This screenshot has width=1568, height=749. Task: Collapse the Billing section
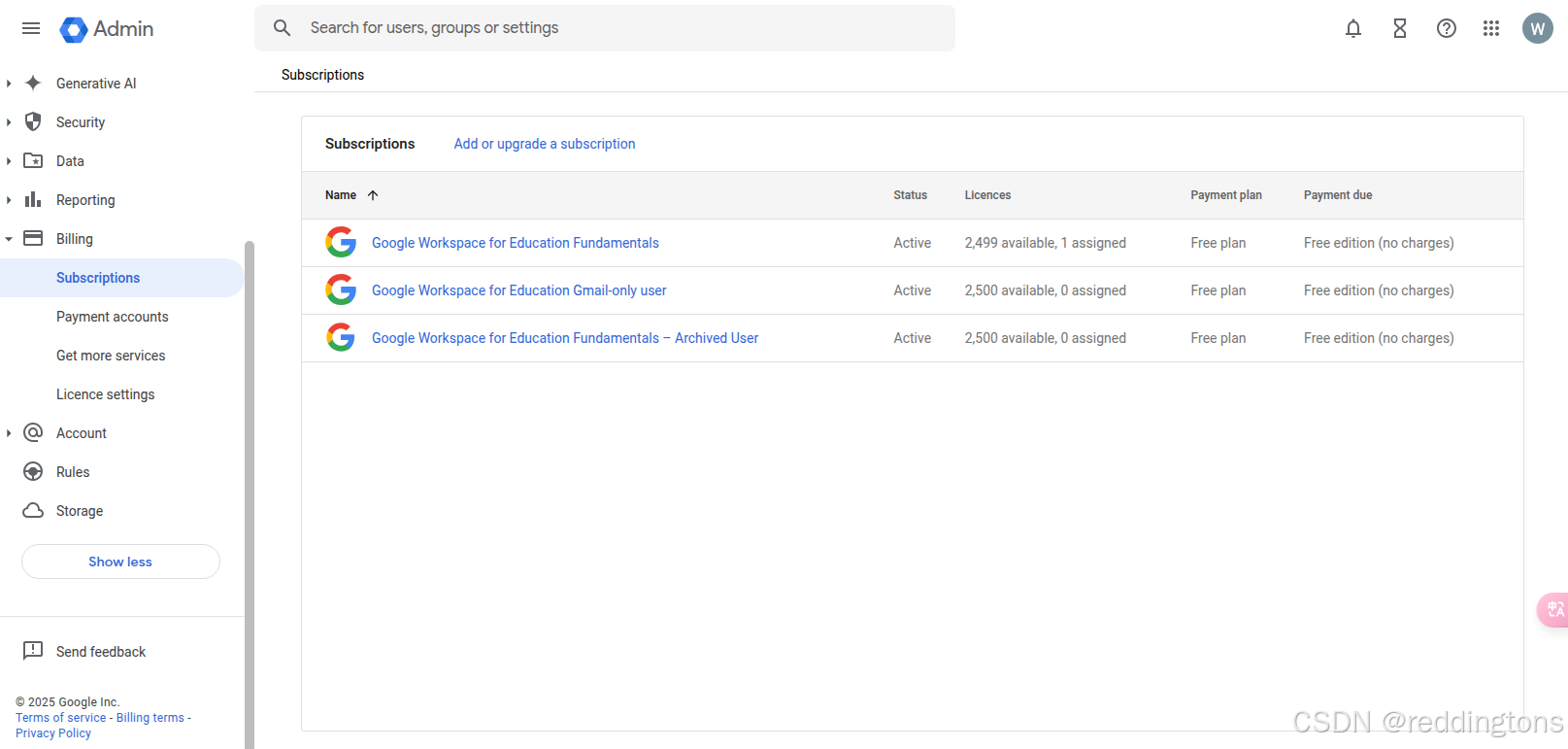9,239
